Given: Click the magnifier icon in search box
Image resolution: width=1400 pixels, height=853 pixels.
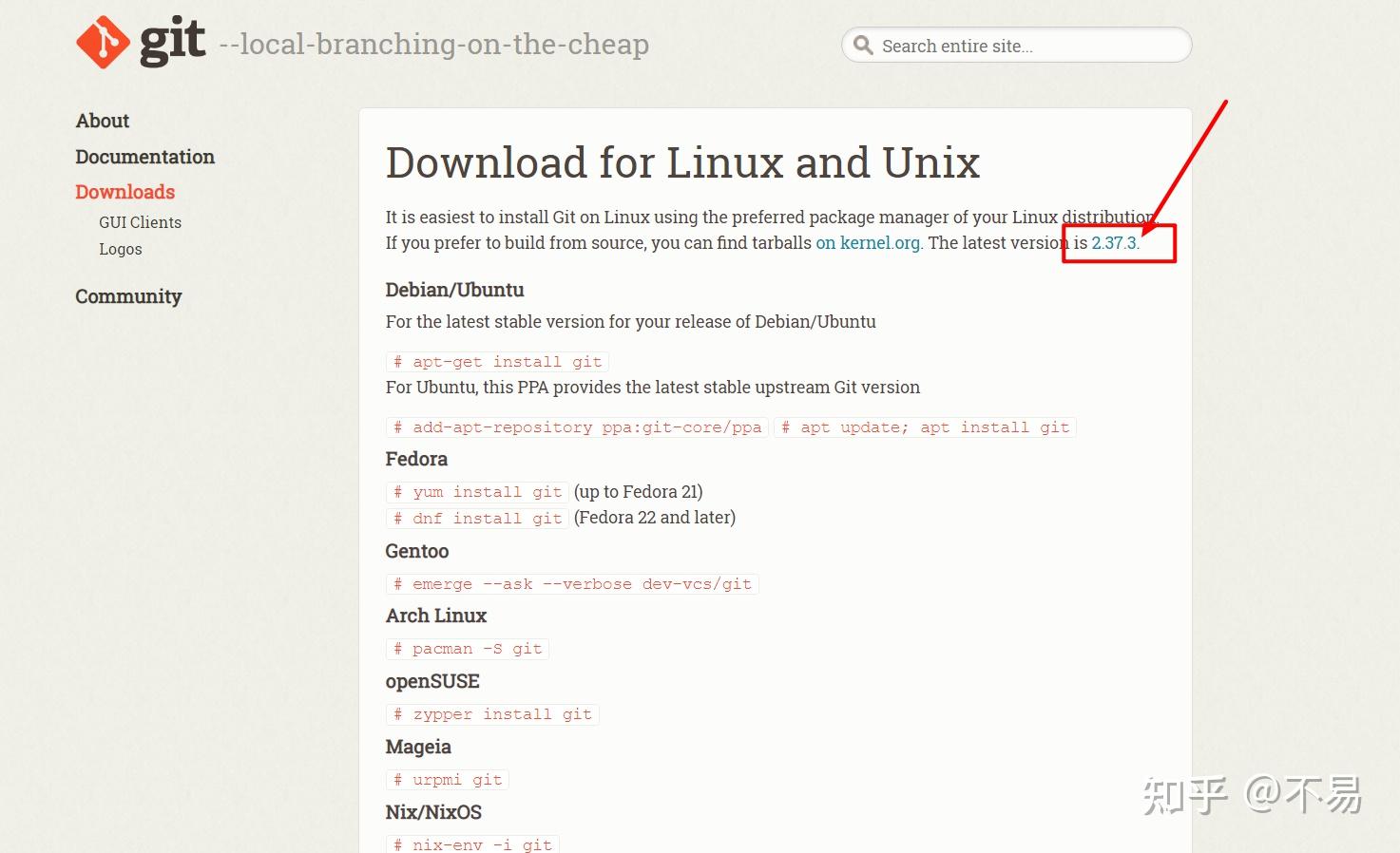Looking at the screenshot, I should coord(863,45).
